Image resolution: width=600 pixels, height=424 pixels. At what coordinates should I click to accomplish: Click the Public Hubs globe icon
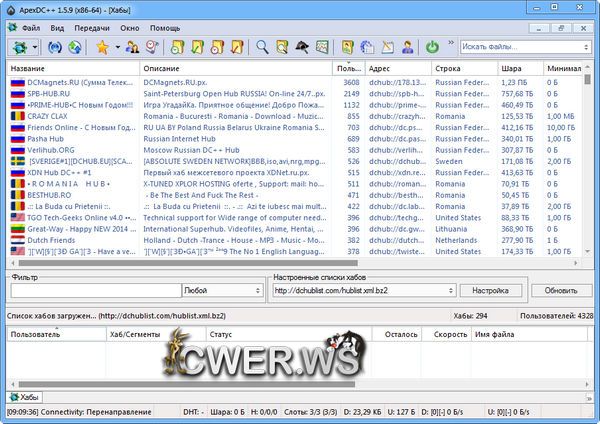(x=18, y=47)
